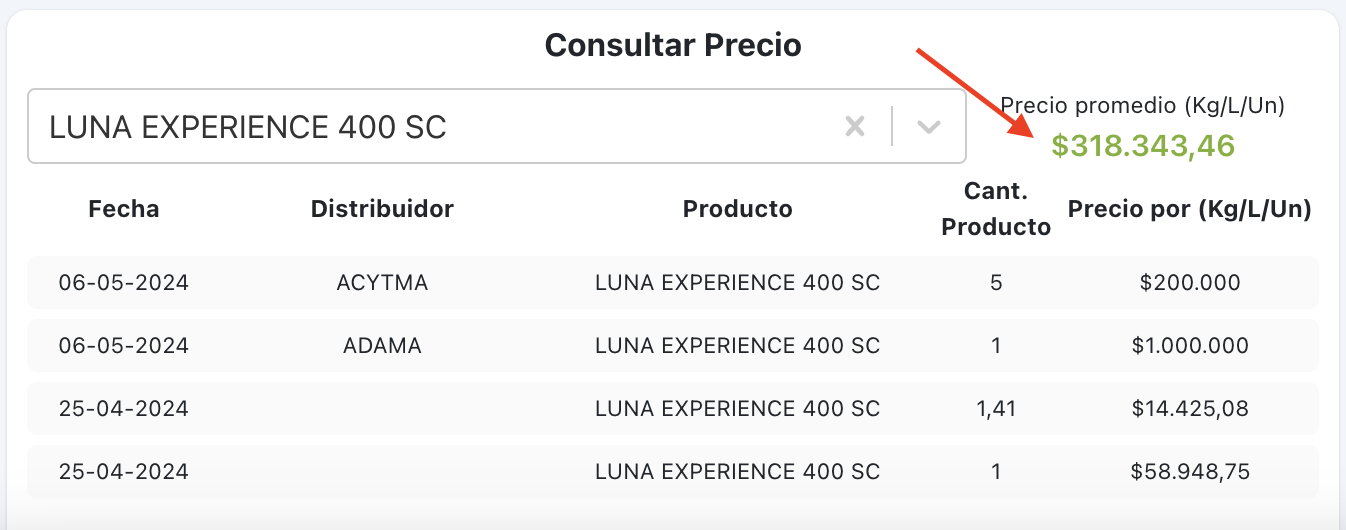Select quantity 5 in the ACYTMA row
The height and width of the screenshot is (530, 1346).
[996, 283]
